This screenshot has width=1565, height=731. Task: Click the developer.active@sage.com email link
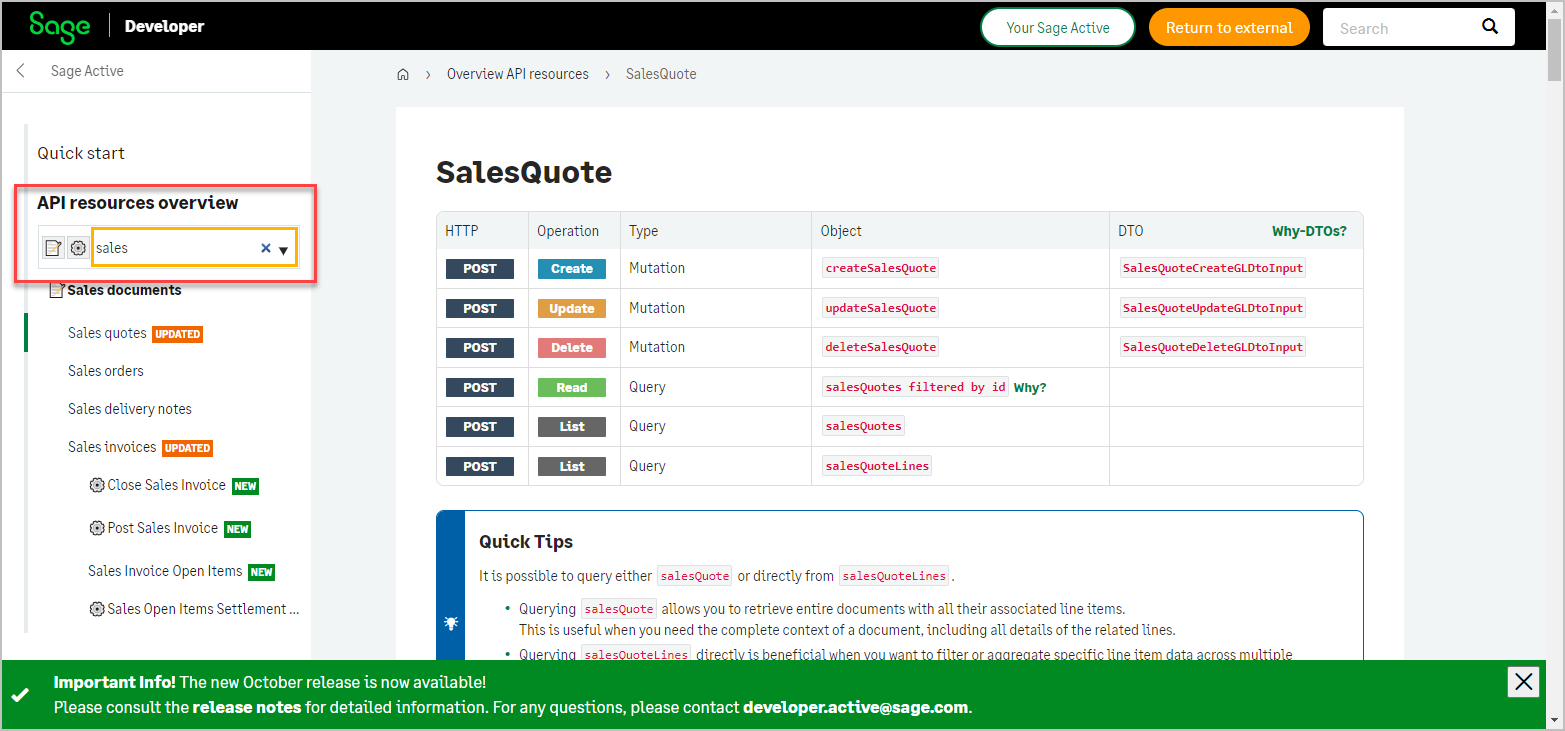click(856, 707)
